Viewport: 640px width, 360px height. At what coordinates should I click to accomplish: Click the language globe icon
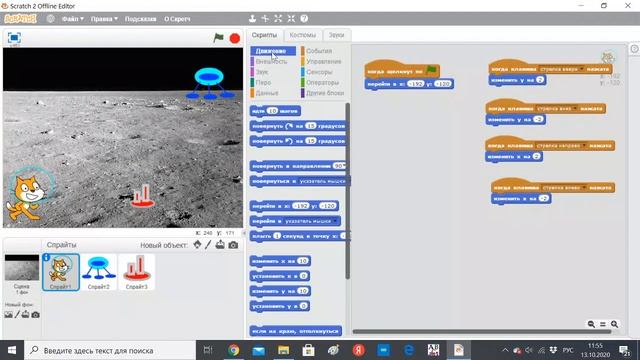[x=51, y=19]
